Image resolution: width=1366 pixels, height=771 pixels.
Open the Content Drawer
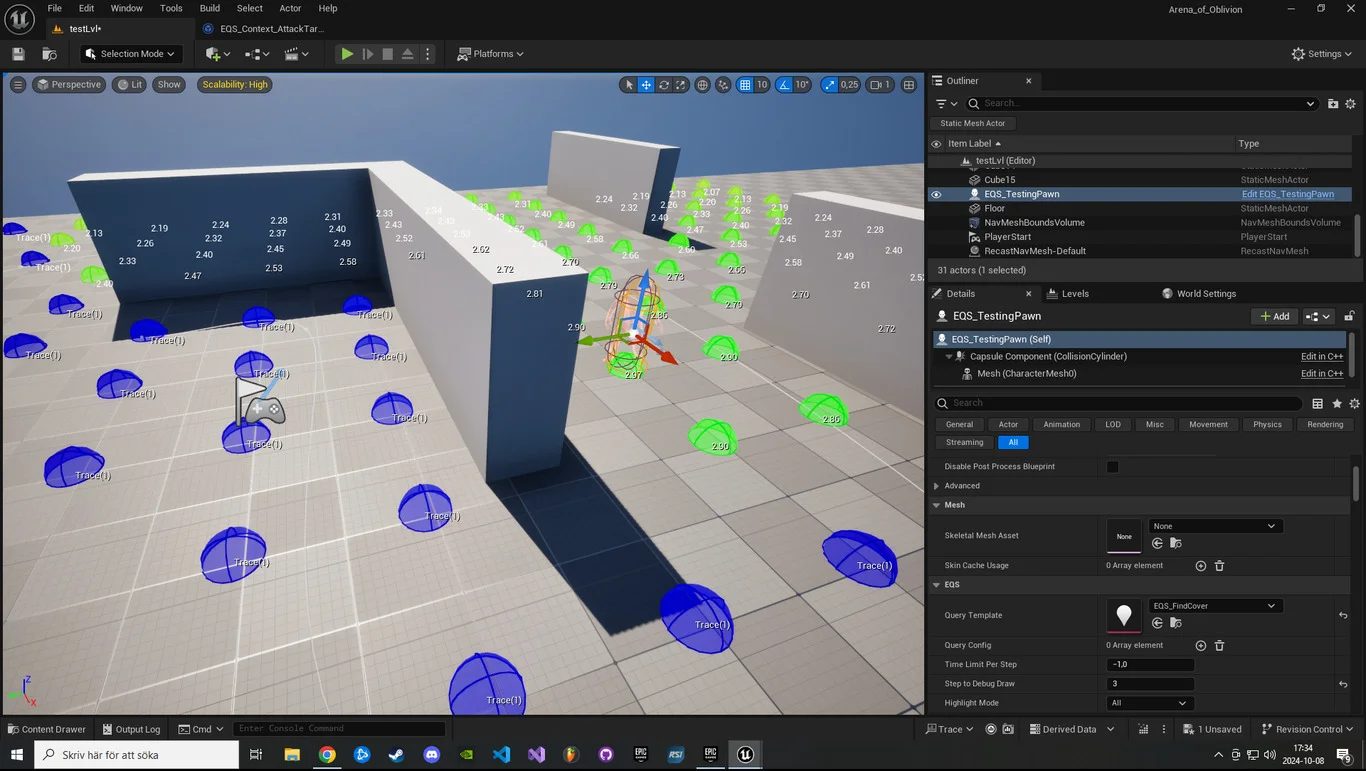pos(46,729)
